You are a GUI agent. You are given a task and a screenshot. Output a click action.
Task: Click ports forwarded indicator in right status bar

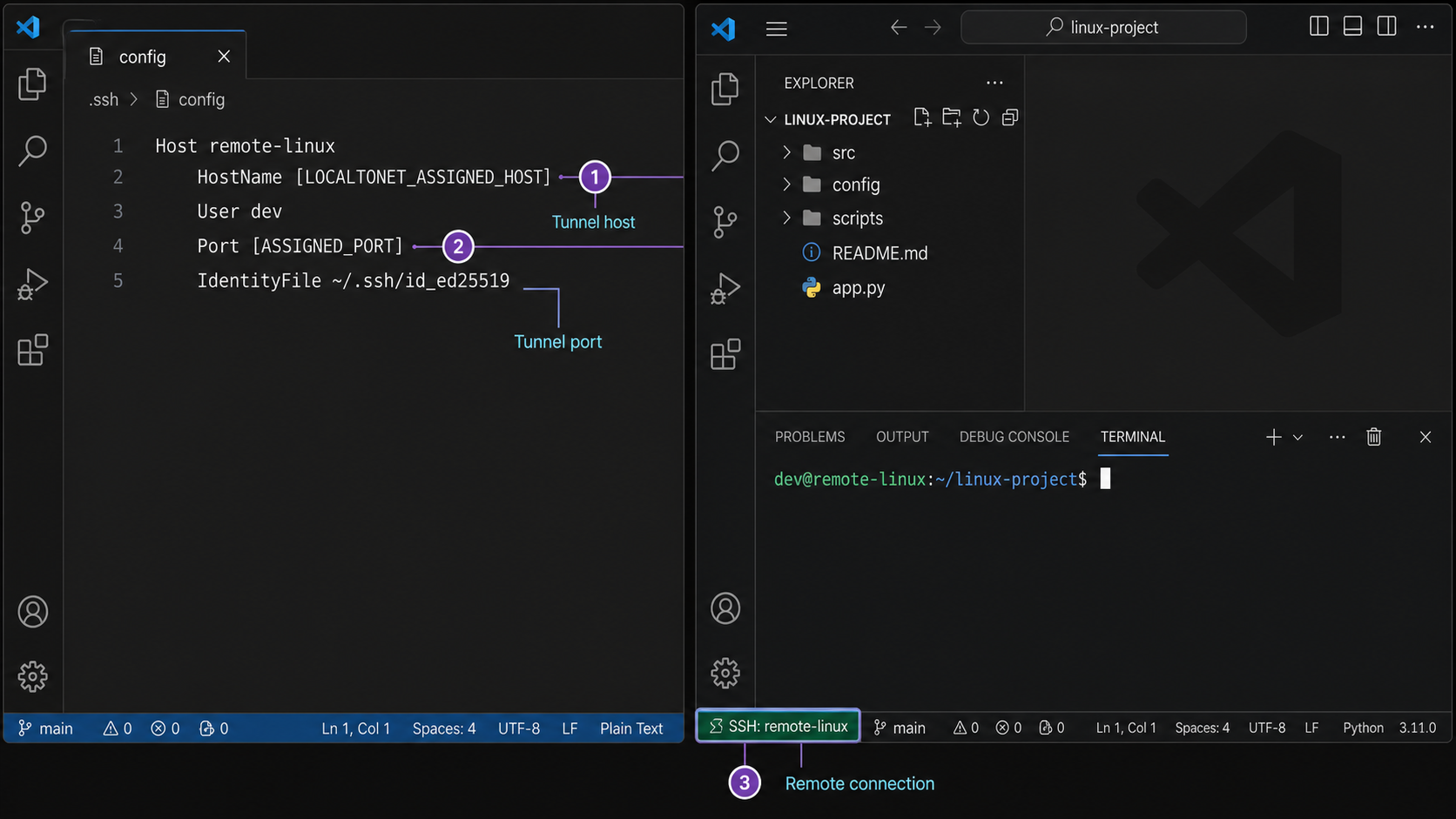click(x=1052, y=728)
